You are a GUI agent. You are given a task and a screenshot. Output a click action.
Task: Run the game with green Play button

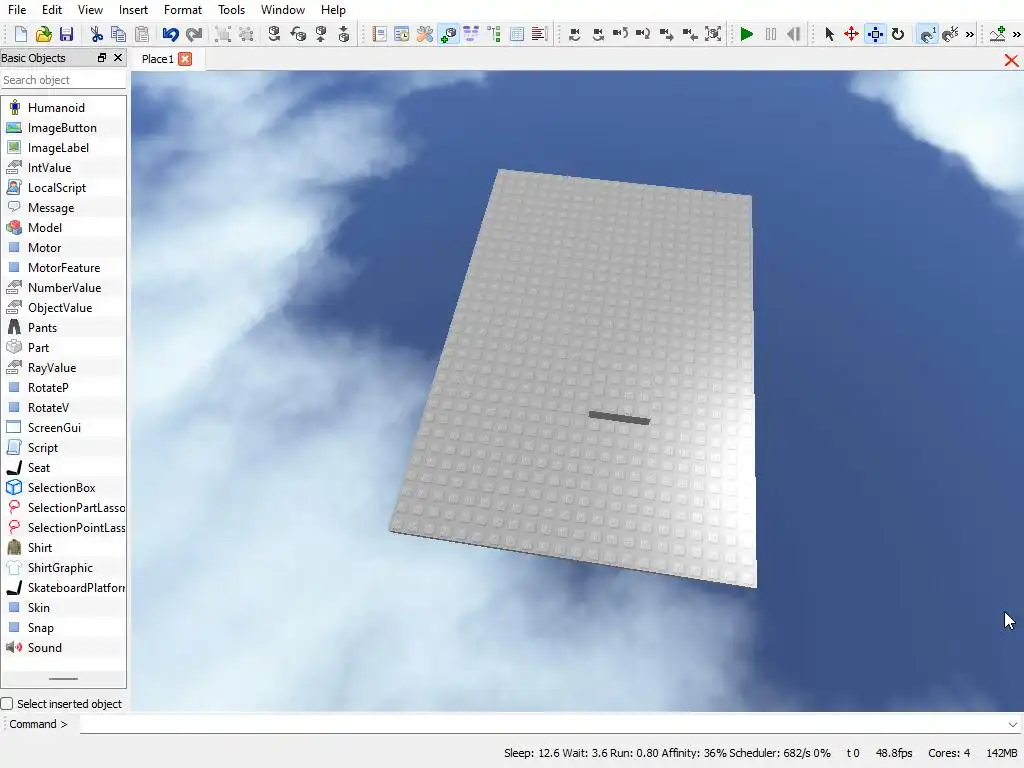746,34
